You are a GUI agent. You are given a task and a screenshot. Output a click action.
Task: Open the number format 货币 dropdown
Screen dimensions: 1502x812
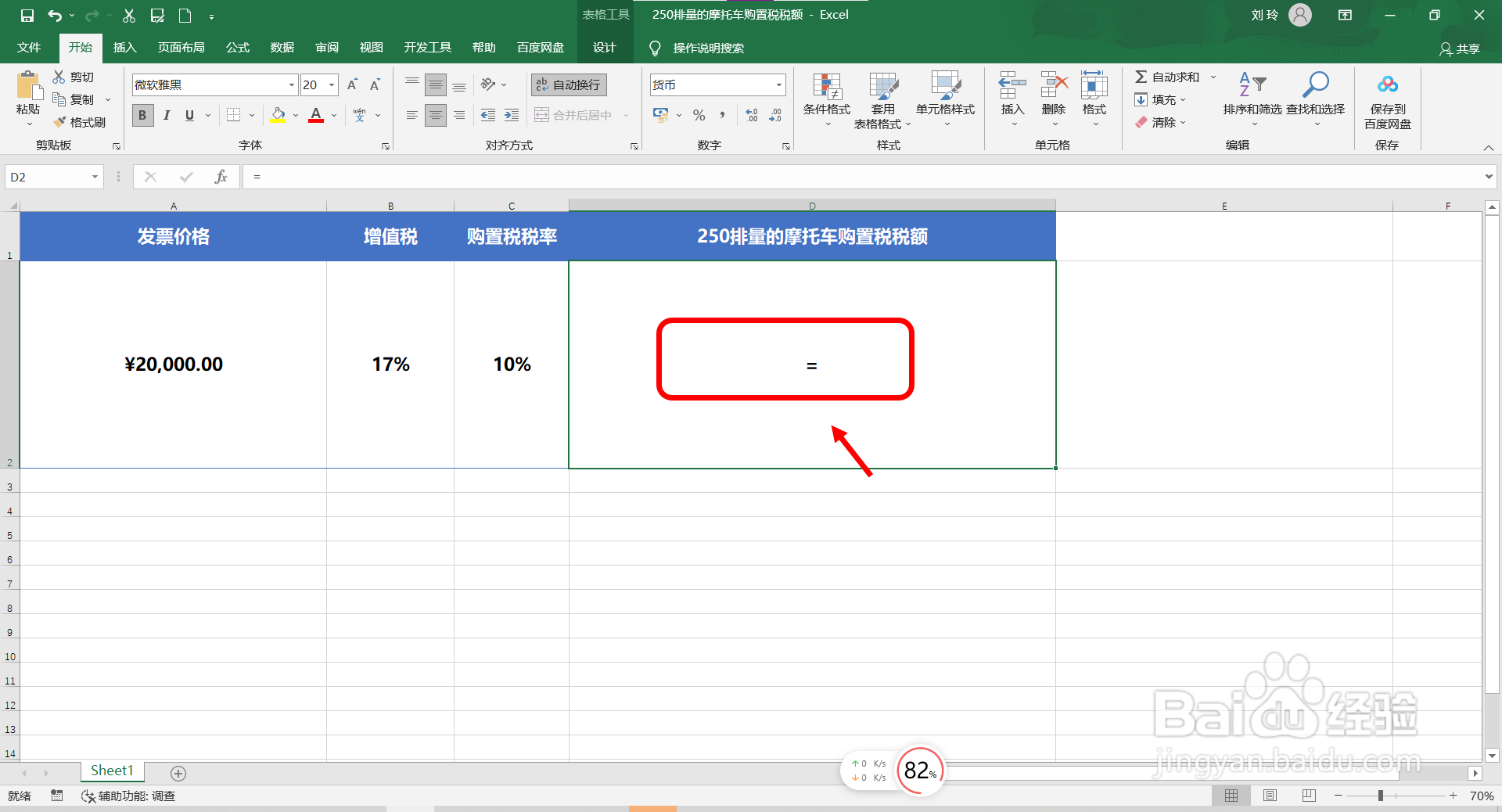tap(779, 84)
